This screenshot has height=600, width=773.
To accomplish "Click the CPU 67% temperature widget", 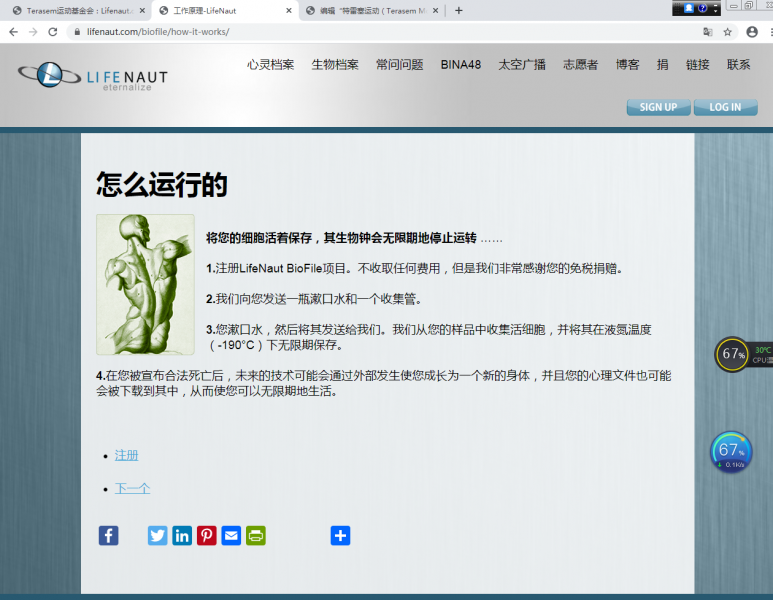I will click(x=743, y=354).
